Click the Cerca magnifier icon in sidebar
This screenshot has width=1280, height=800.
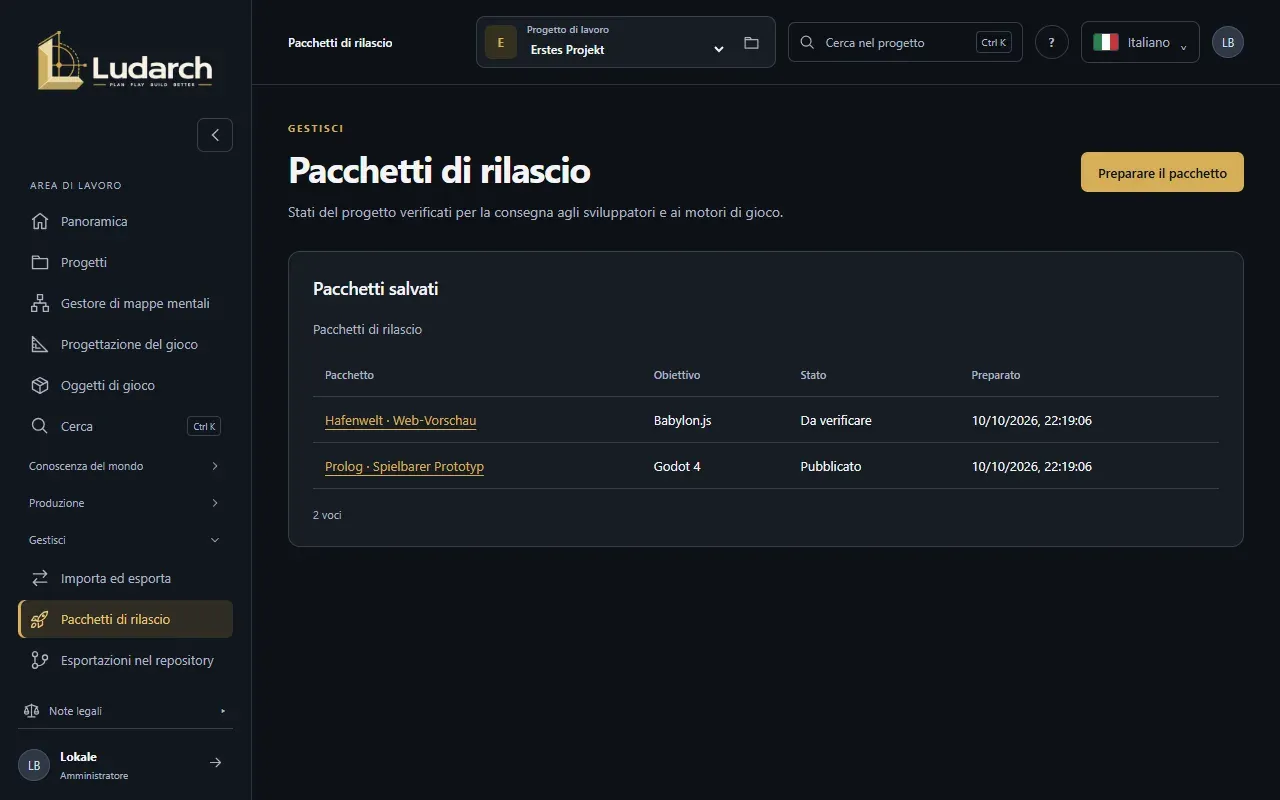40,426
